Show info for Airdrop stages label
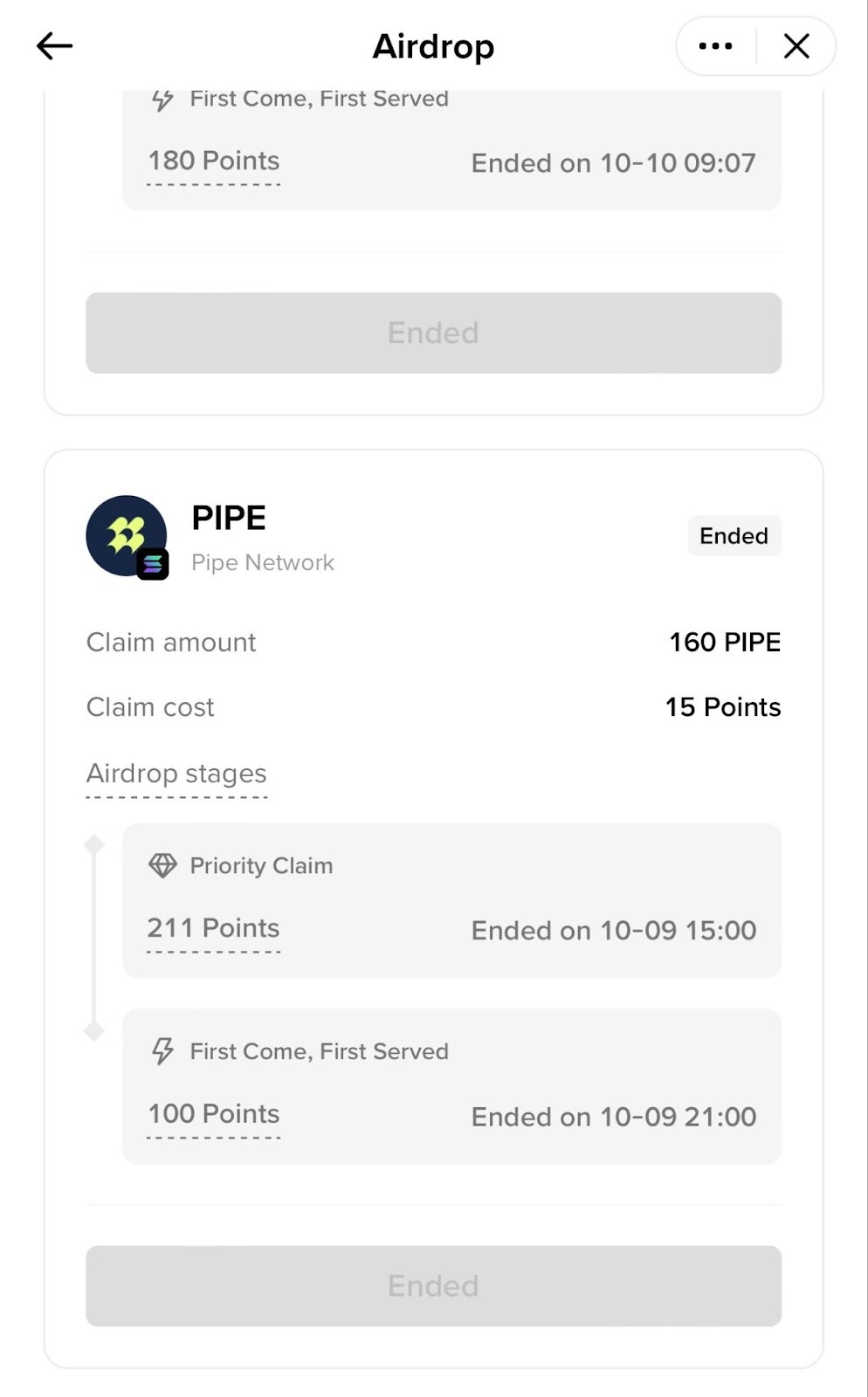 point(176,774)
